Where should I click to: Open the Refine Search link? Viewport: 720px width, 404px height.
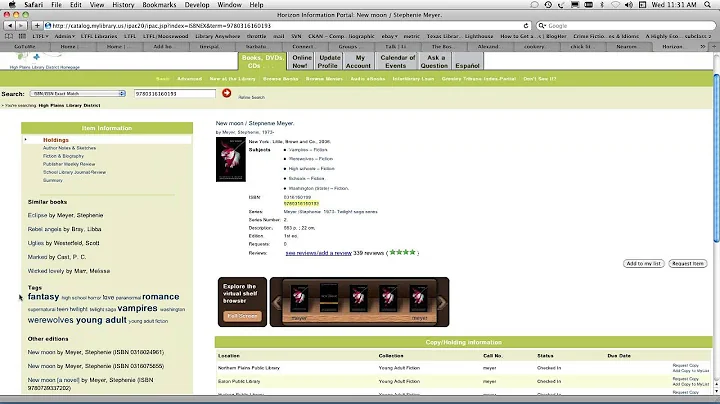[x=252, y=97]
